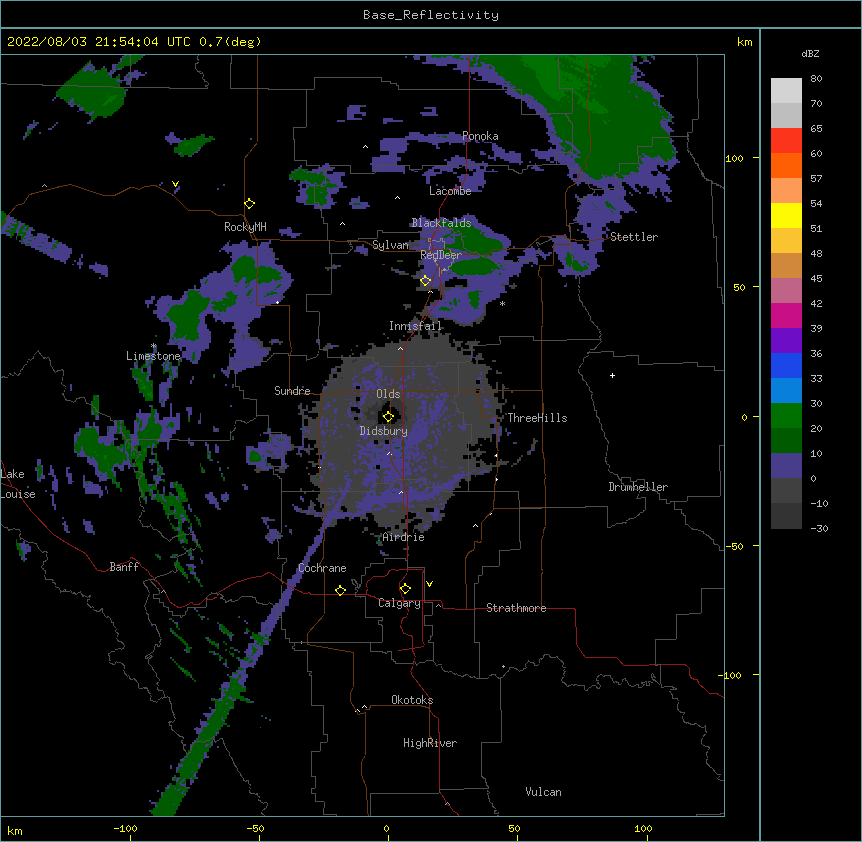Click the -100 tick on the bottom axis
862x842 pixels.
coord(125,829)
